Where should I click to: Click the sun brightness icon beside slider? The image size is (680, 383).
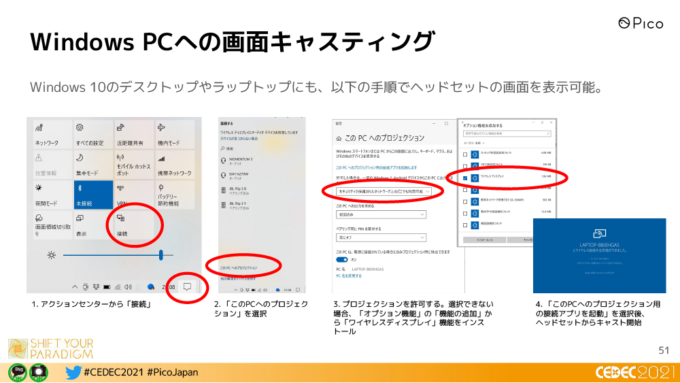pyautogui.click(x=51, y=255)
